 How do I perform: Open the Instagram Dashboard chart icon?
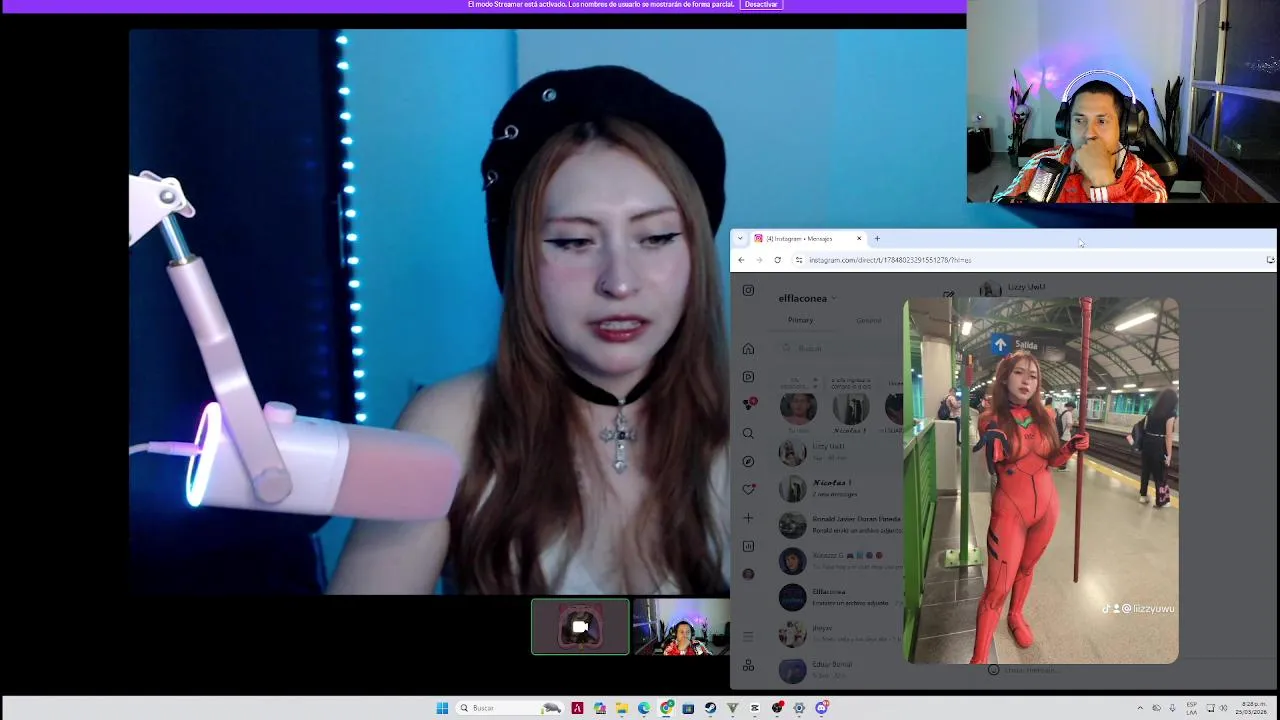pyautogui.click(x=748, y=546)
